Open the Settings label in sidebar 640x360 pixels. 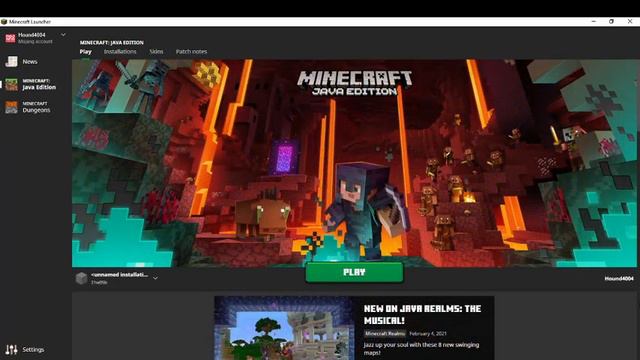pos(33,349)
